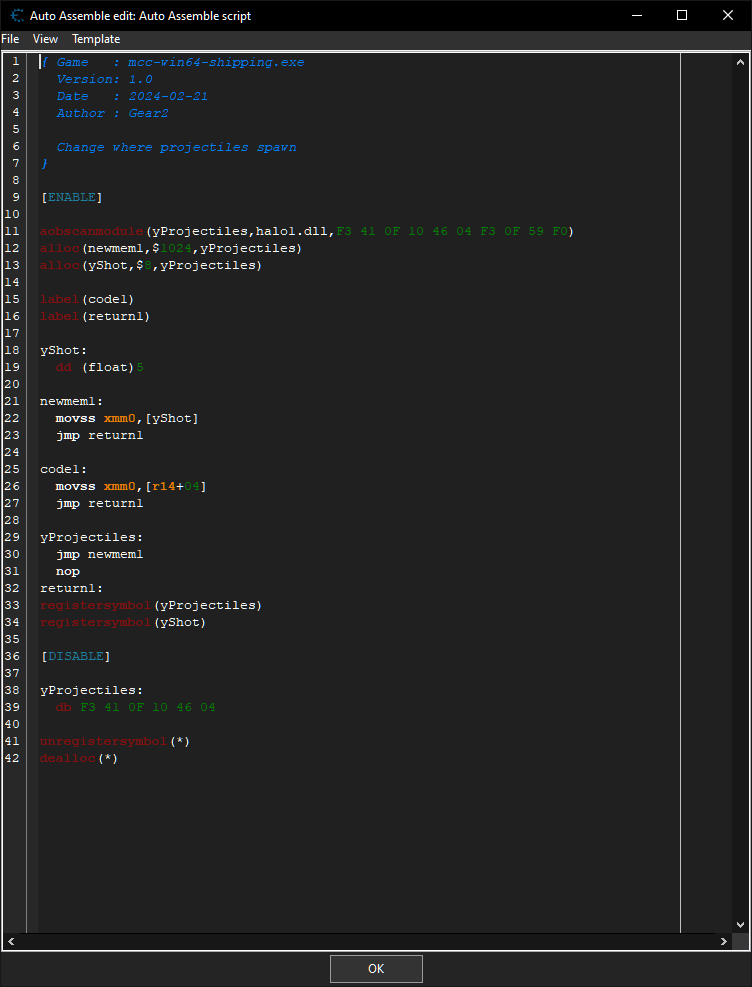Confirm the script with the OK button

(376, 968)
